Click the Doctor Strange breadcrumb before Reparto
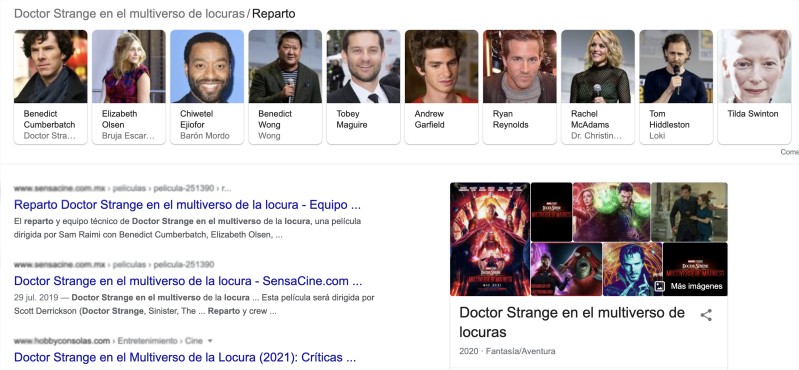The image size is (799, 370). (x=129, y=14)
